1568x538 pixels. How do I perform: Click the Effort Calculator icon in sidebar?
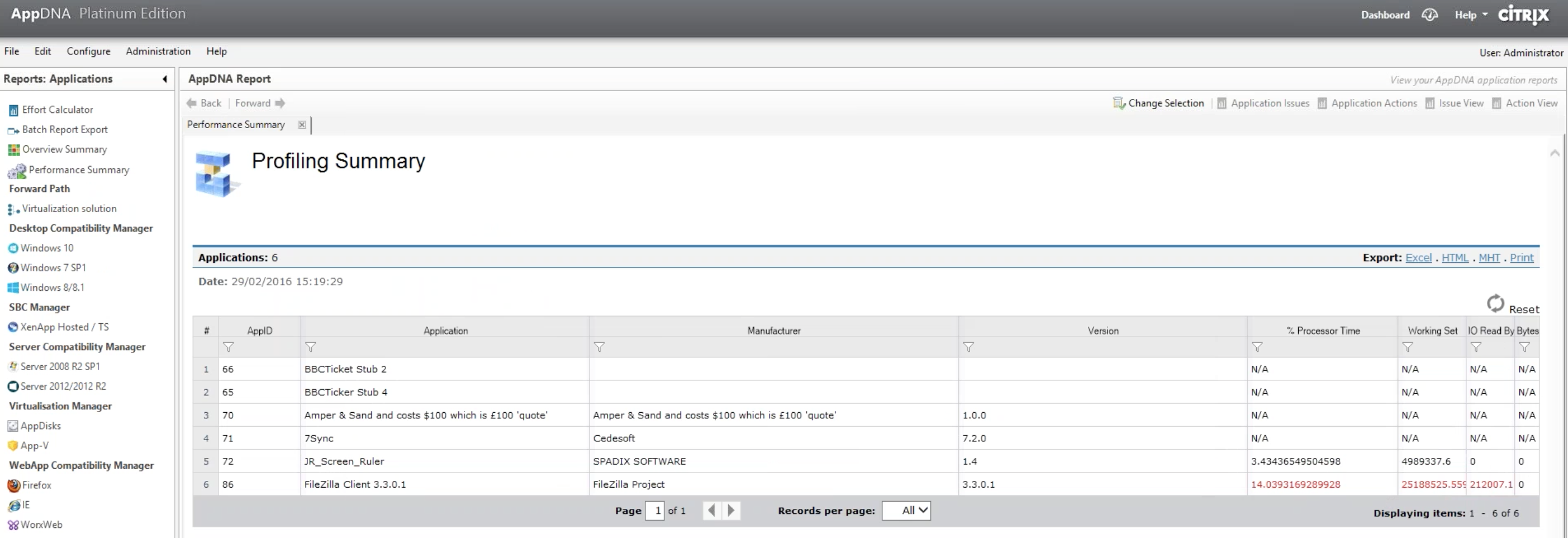pyautogui.click(x=13, y=110)
